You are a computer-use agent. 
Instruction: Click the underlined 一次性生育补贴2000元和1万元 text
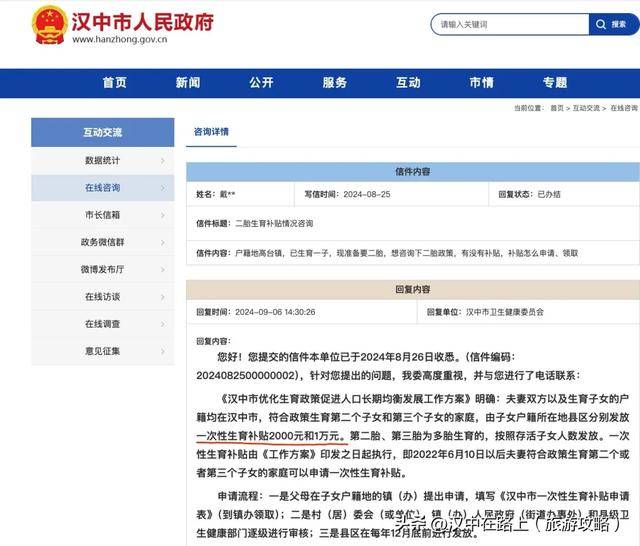point(271,436)
